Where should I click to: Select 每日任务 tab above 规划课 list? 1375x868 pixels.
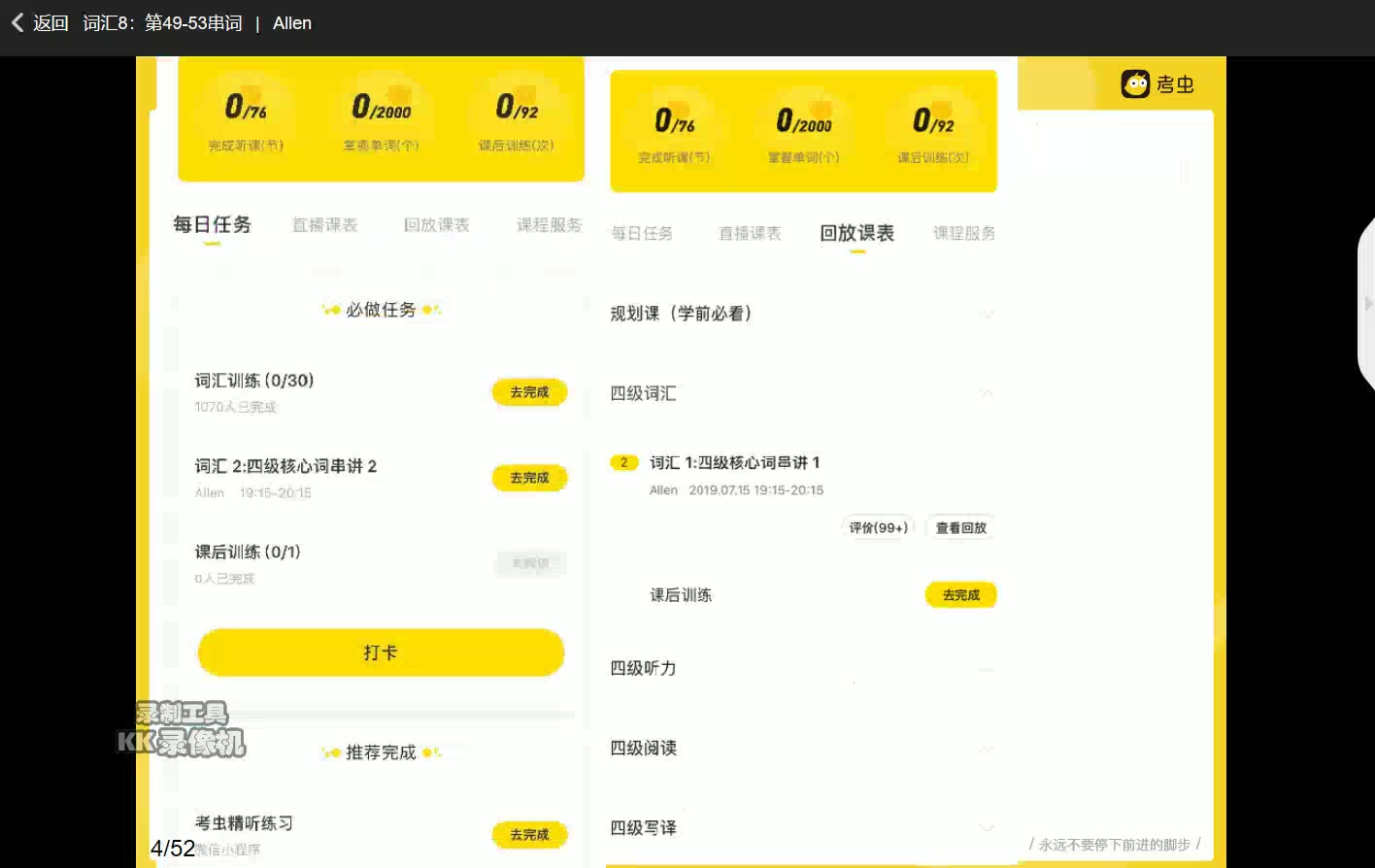point(642,233)
